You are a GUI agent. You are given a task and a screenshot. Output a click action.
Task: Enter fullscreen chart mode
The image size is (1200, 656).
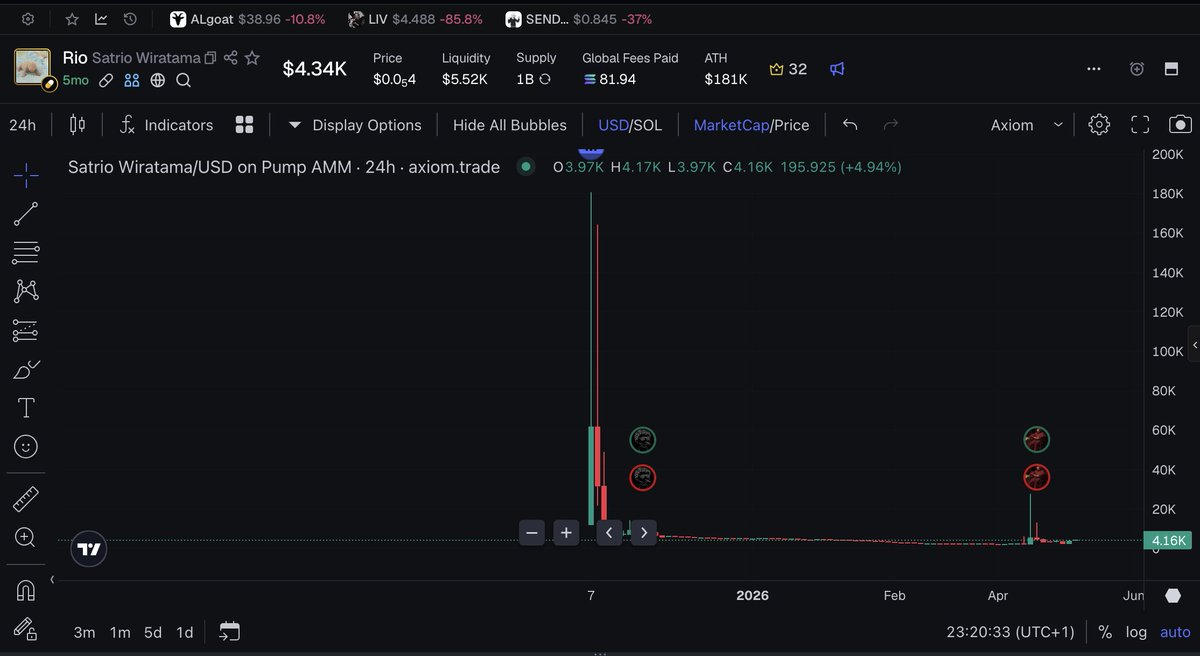click(1140, 125)
